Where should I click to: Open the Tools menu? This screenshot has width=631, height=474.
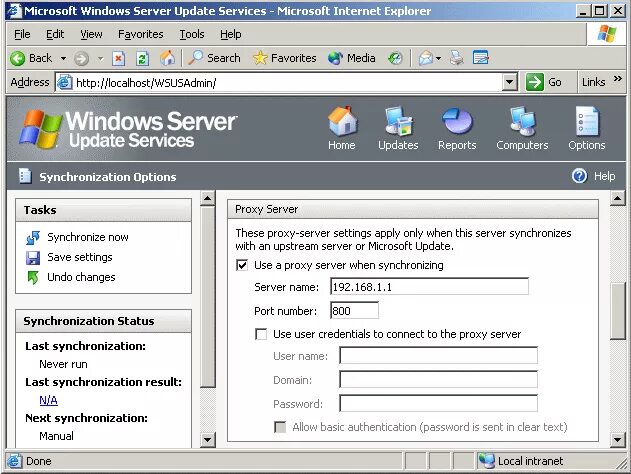(x=192, y=35)
